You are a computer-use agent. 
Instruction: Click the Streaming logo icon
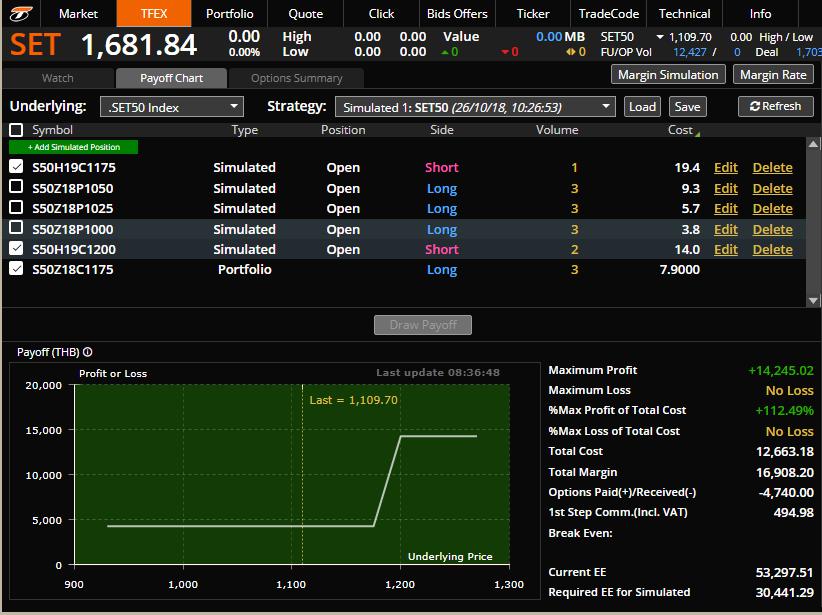(x=21, y=13)
